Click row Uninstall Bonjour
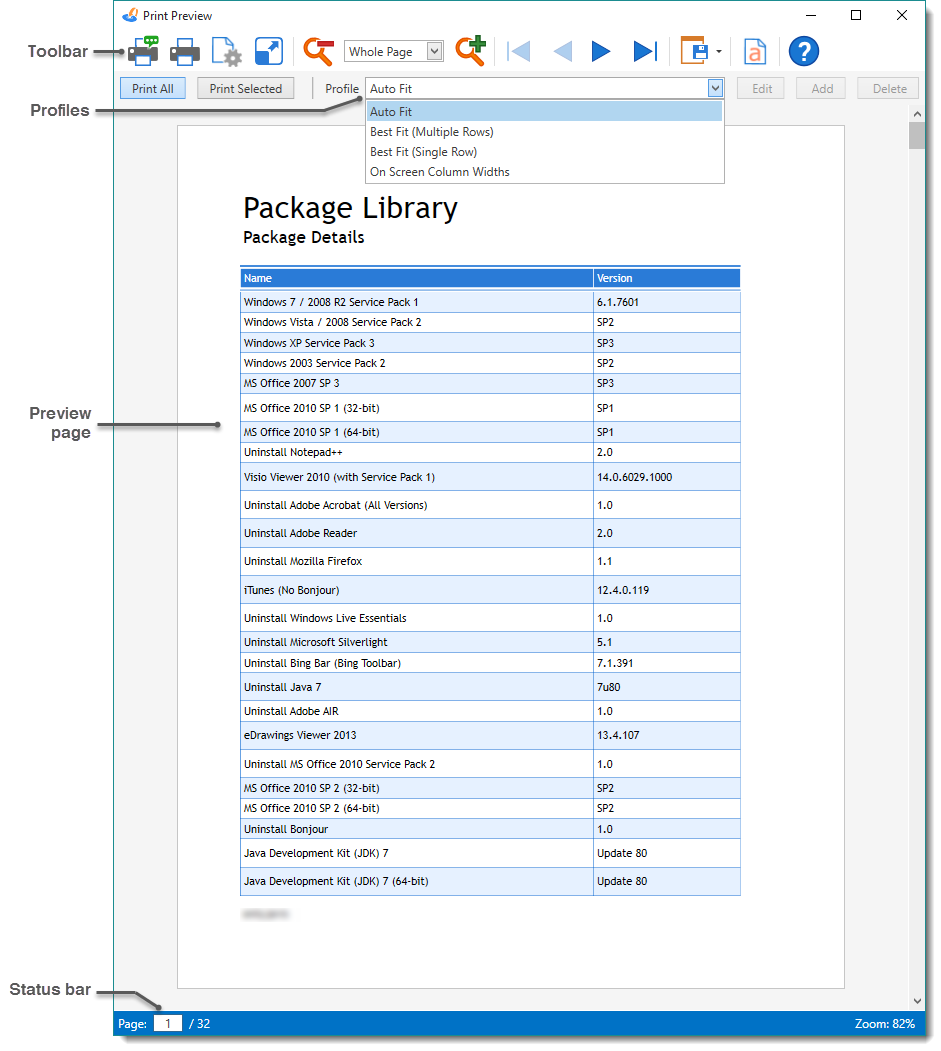 coord(490,828)
